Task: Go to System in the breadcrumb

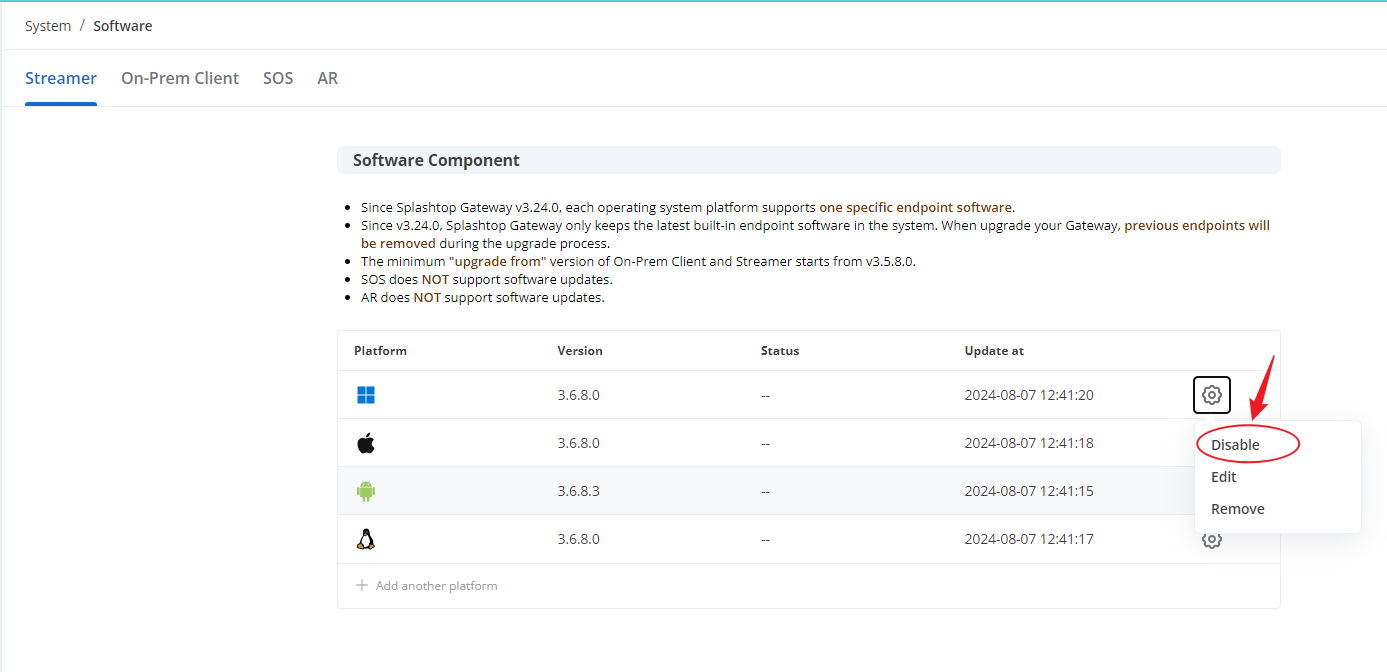Action: click(48, 26)
